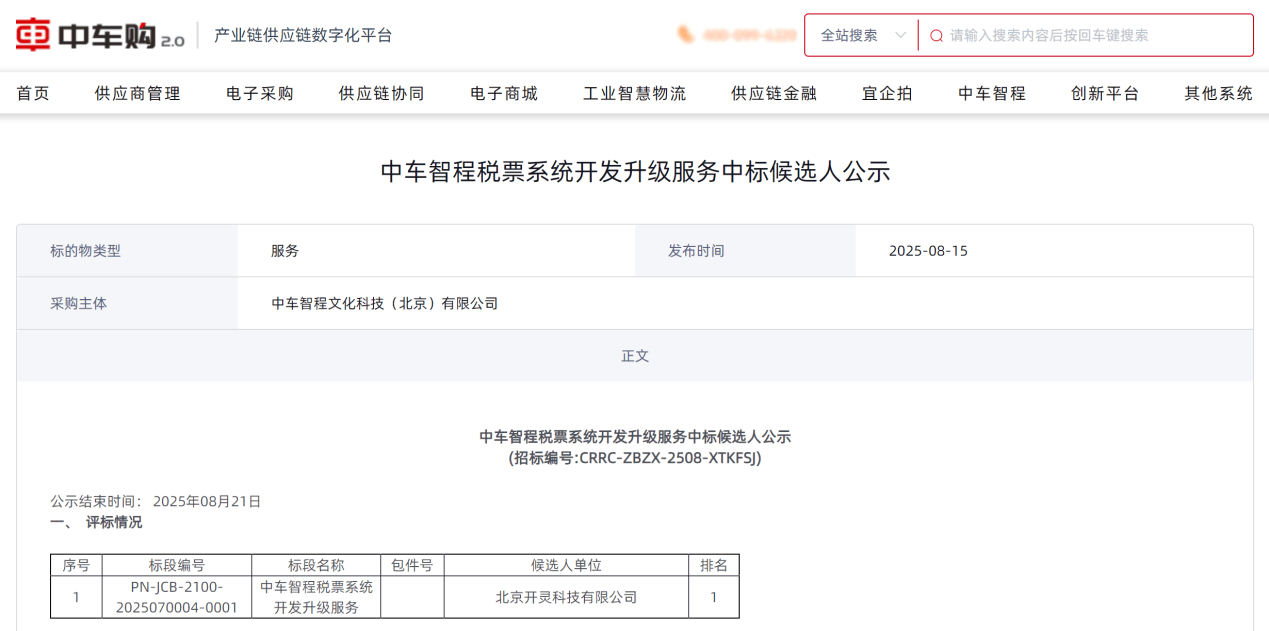Click the search magnifier icon
1269x631 pixels.
pos(936,36)
